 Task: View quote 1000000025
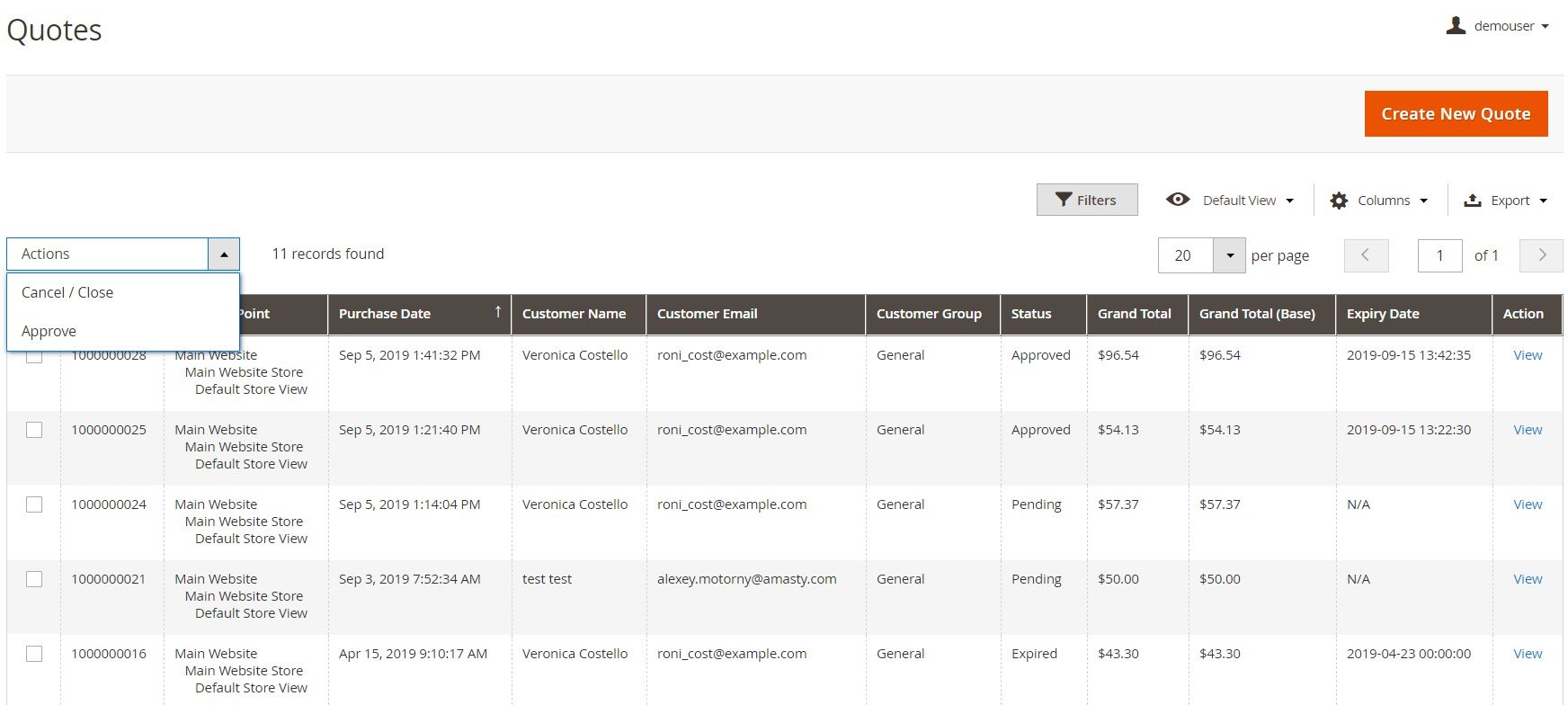tap(1528, 430)
